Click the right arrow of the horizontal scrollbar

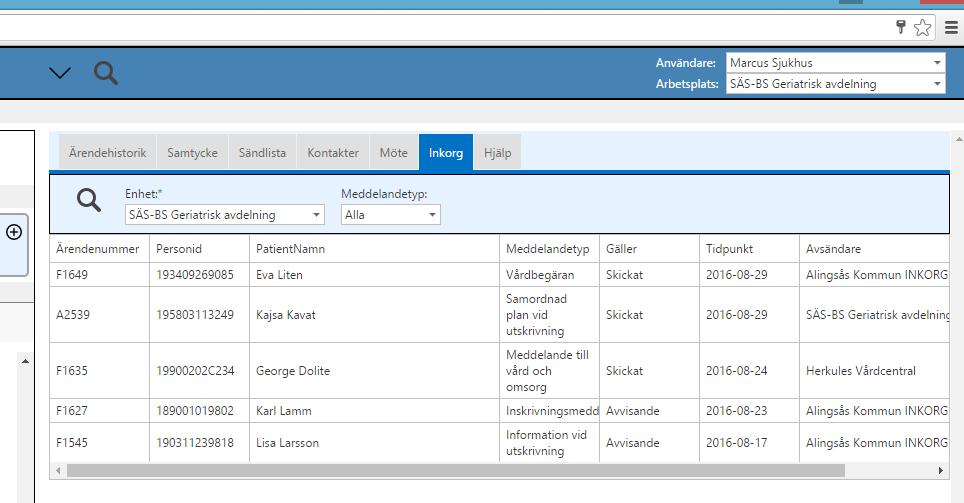pyautogui.click(x=941, y=471)
